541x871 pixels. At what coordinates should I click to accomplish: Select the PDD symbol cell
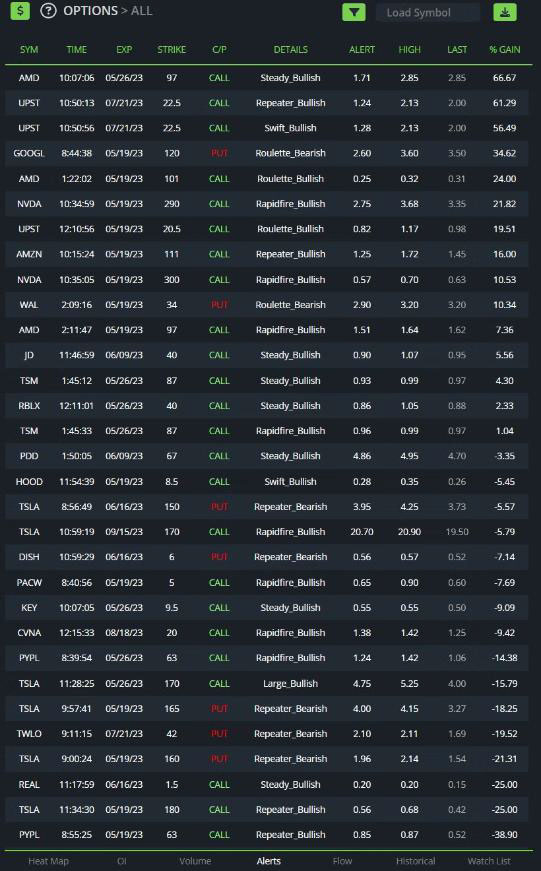[29, 455]
